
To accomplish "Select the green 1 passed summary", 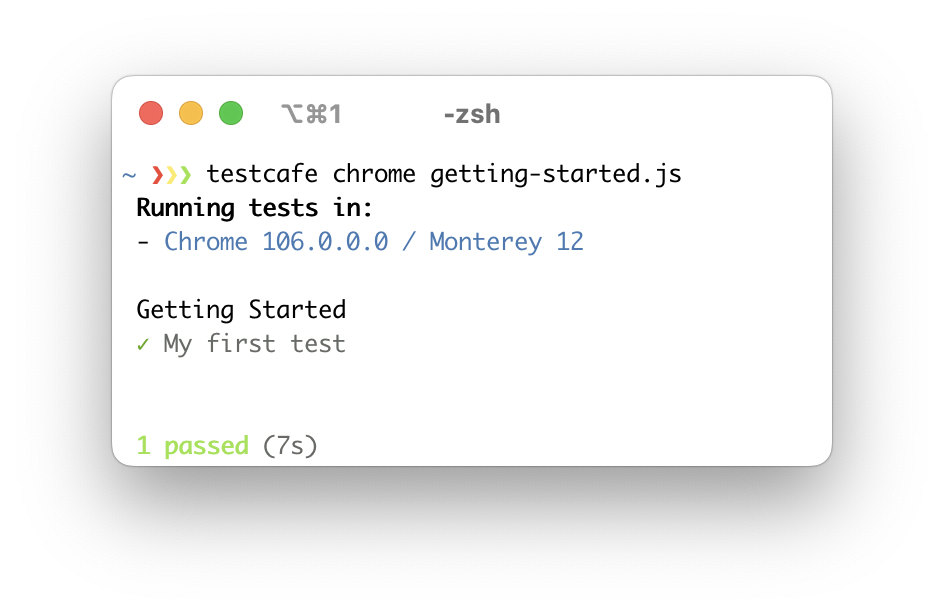I will [x=193, y=446].
